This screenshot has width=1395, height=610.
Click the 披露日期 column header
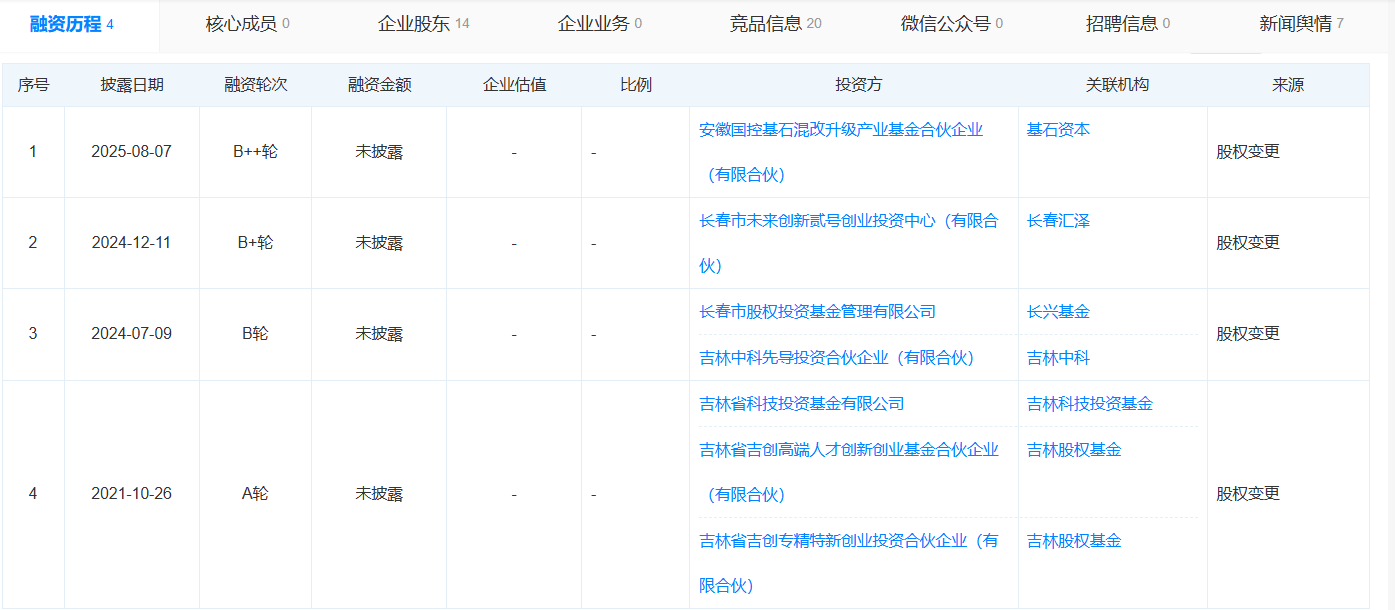(132, 85)
